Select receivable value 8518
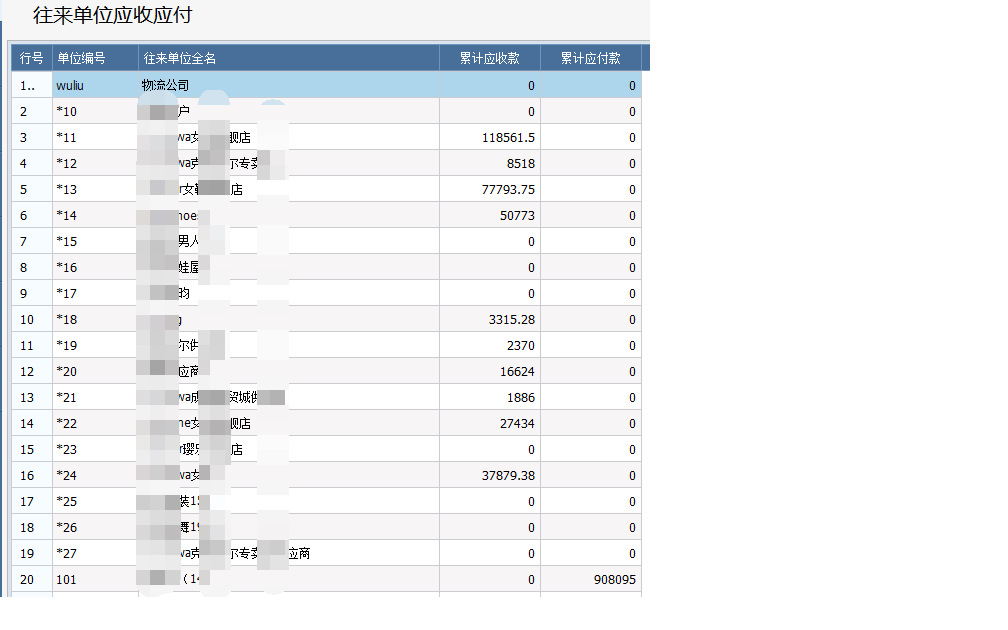 pyautogui.click(x=490, y=163)
